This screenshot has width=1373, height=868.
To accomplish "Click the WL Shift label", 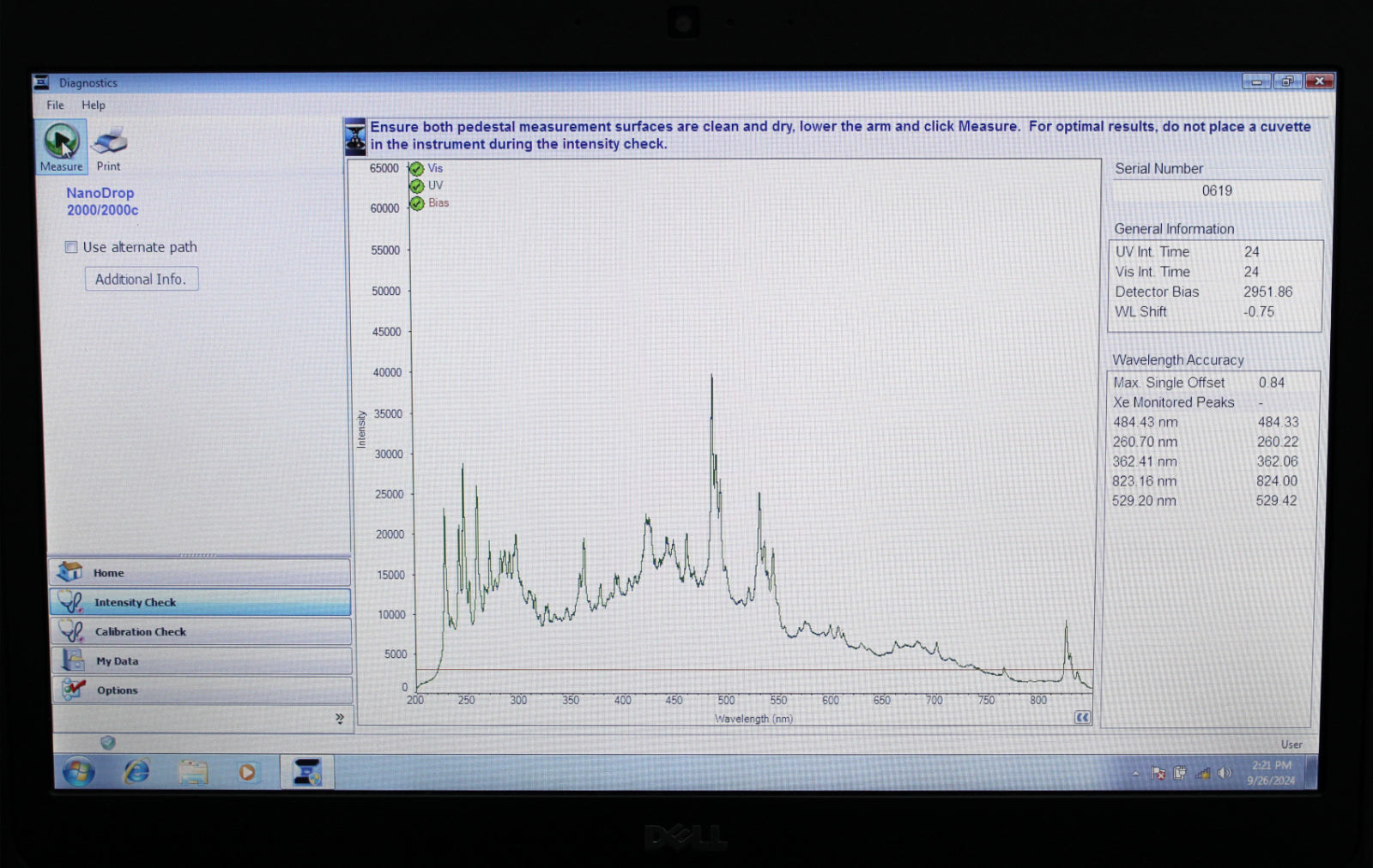I will click(x=1140, y=311).
